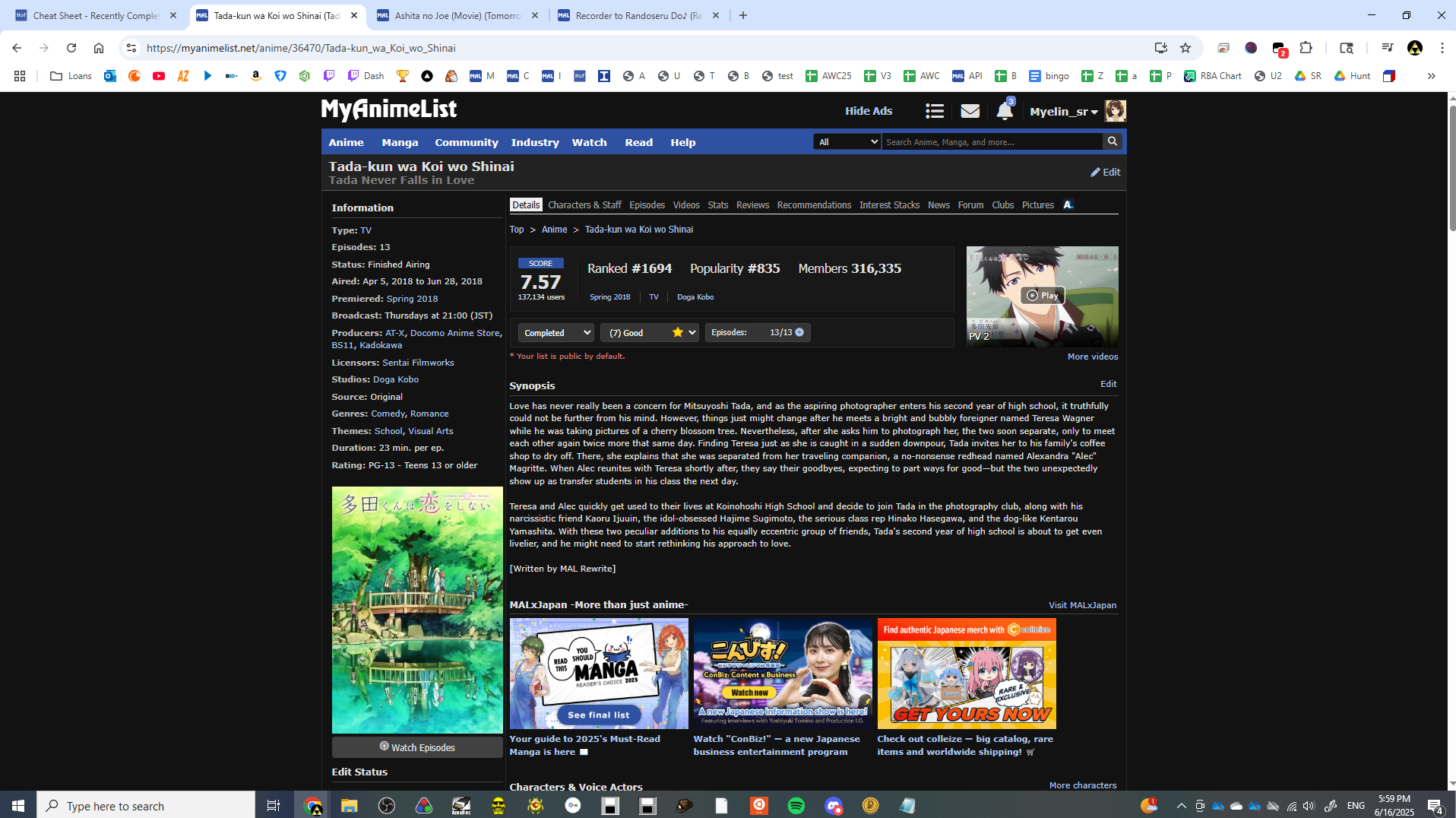Open the Comedy genre link
The width and height of the screenshot is (1456, 818).
[x=388, y=414]
